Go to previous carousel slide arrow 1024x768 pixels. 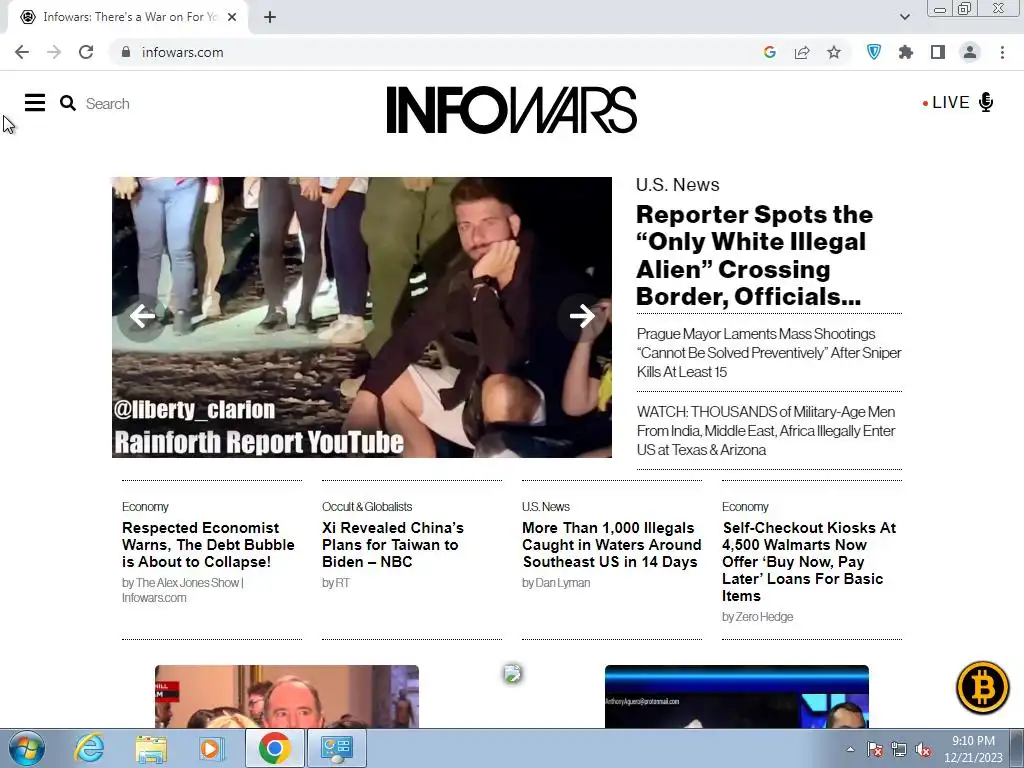(x=142, y=317)
